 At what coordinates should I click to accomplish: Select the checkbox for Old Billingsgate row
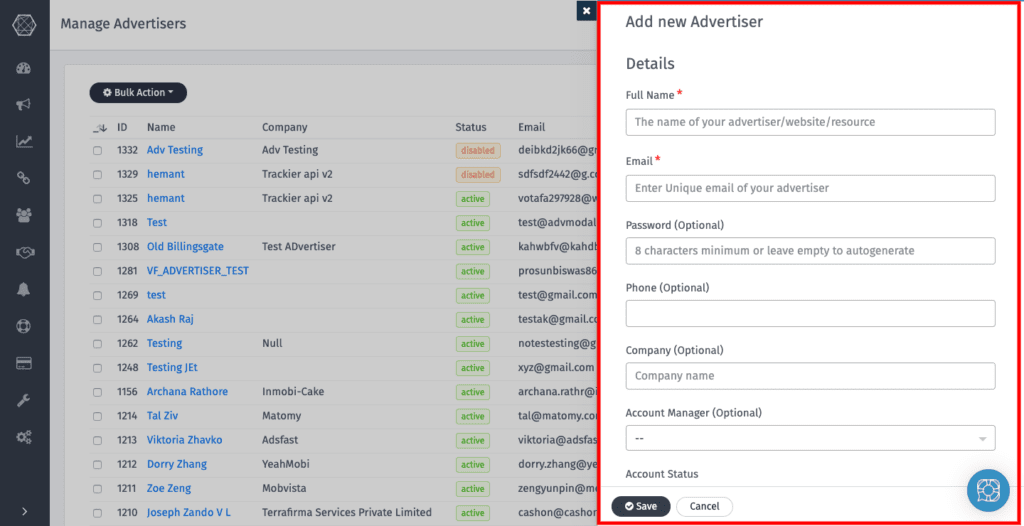pos(98,247)
